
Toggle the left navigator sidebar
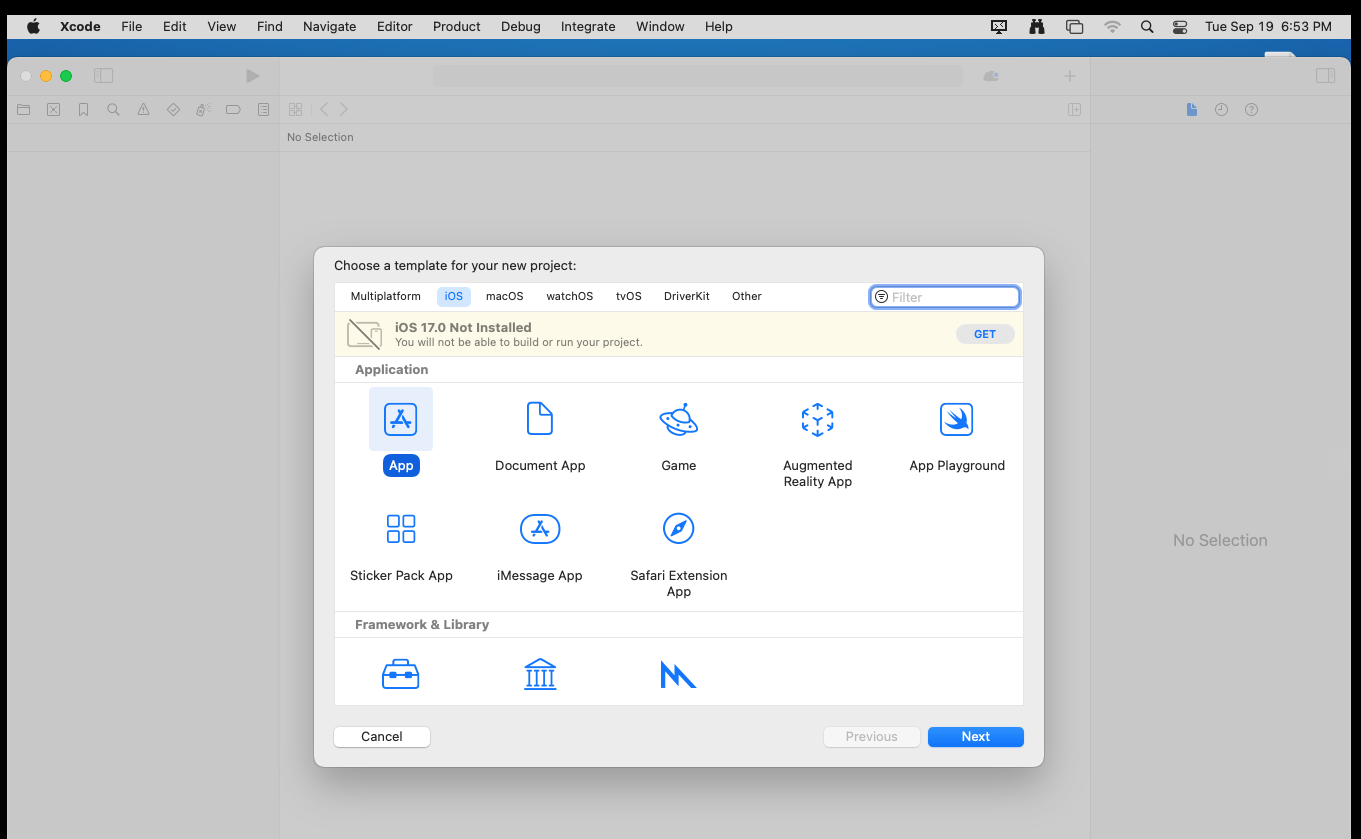click(104, 76)
